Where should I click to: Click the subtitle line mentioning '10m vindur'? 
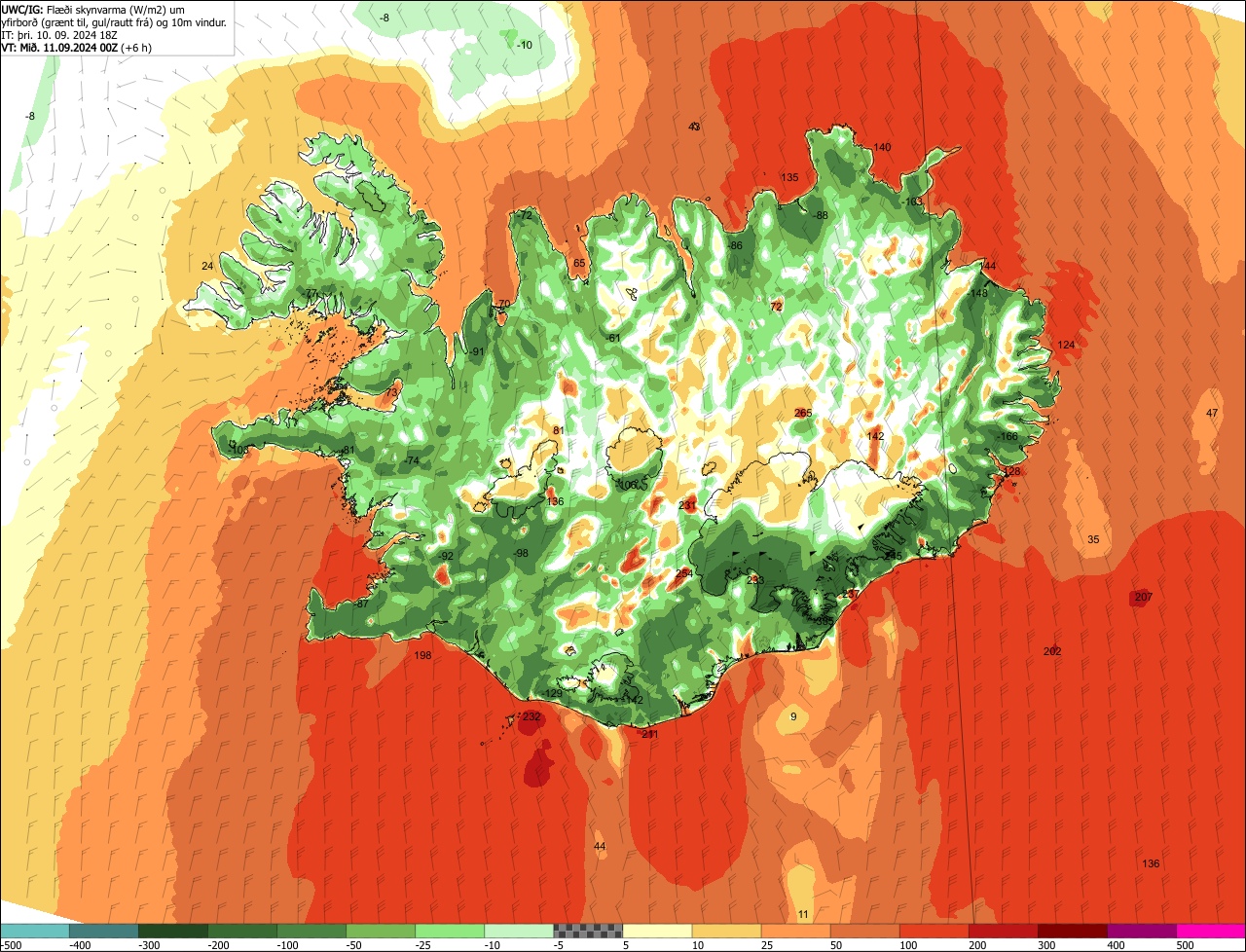(x=114, y=21)
